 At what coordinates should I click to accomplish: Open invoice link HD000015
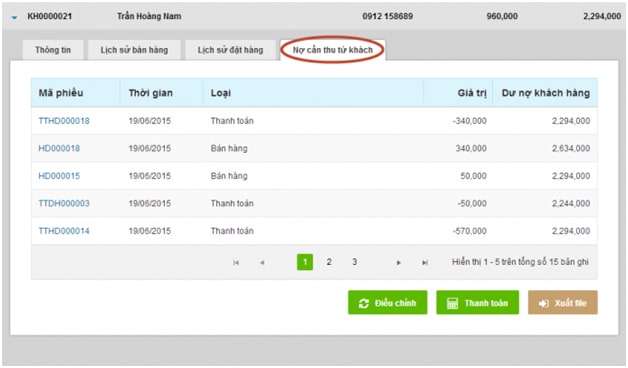[x=59, y=176]
